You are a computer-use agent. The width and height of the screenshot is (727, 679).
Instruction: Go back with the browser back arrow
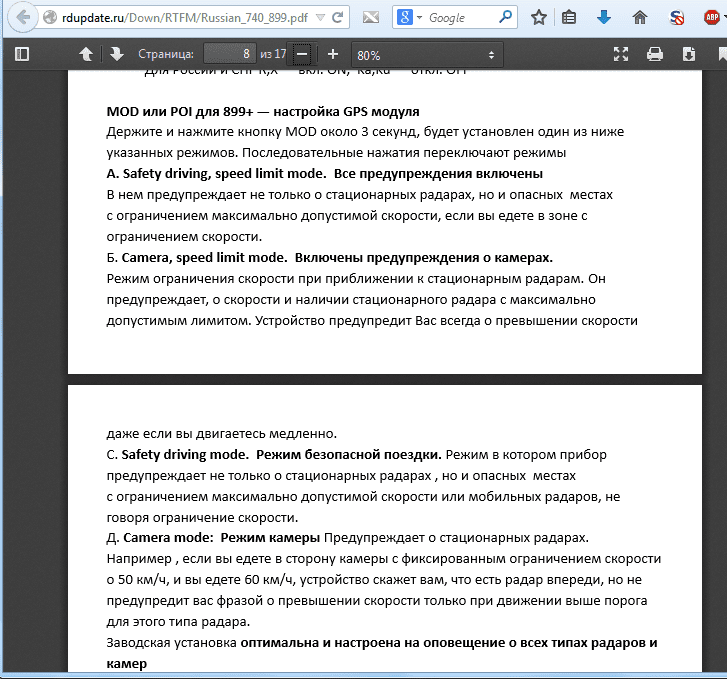pos(22,18)
